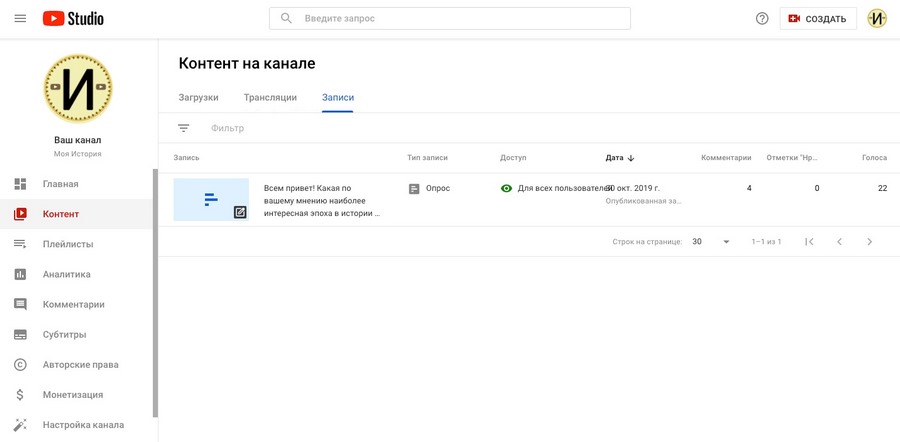The width and height of the screenshot is (900, 442).
Task: Open Аналитика in the sidebar
Action: 66,274
